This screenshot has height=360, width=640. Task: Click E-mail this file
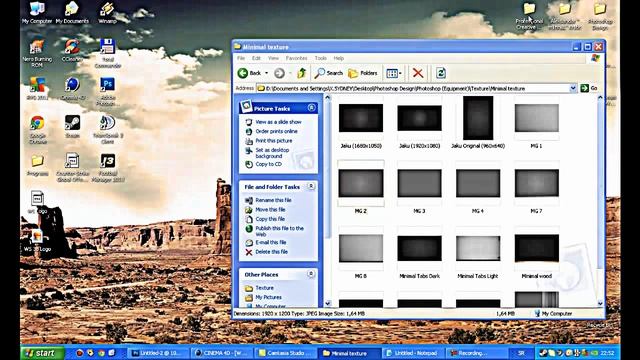(x=271, y=242)
